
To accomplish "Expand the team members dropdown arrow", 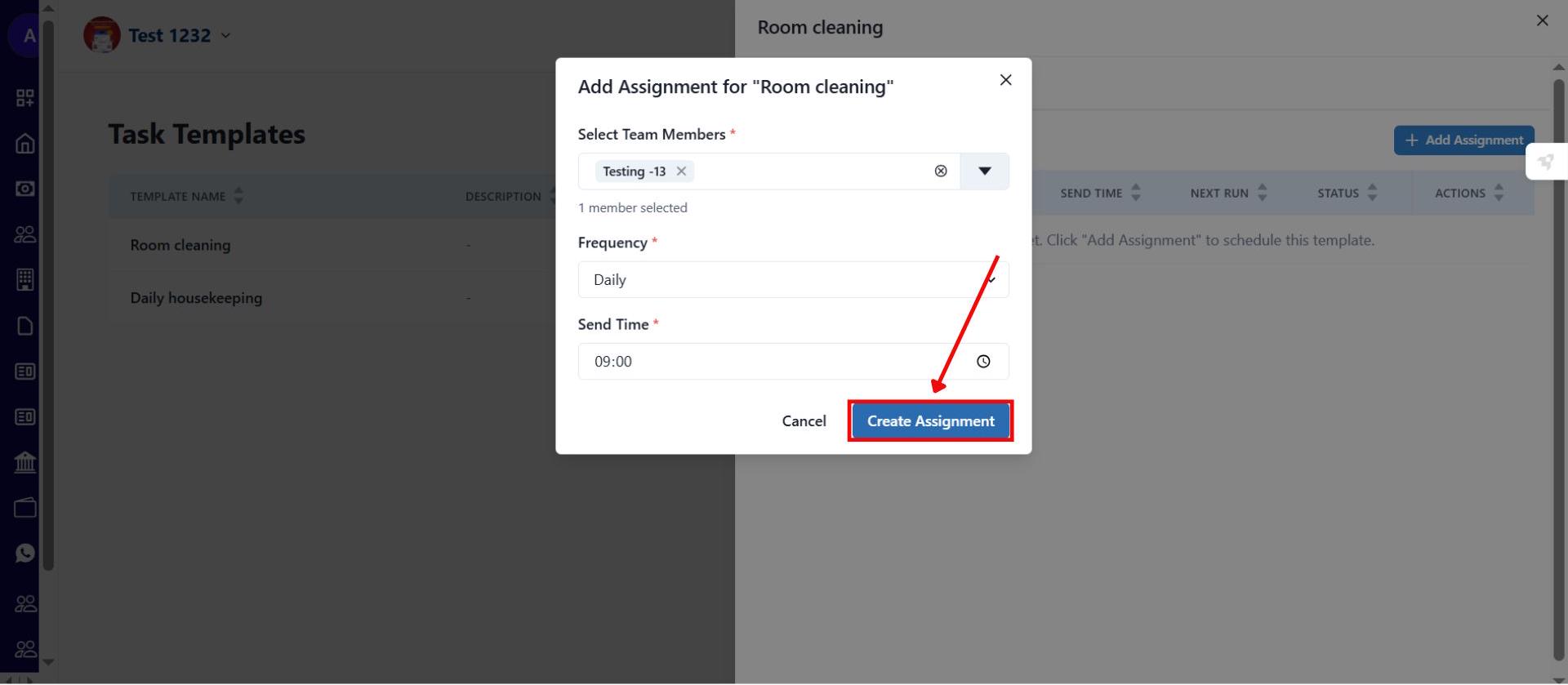I will click(x=984, y=171).
